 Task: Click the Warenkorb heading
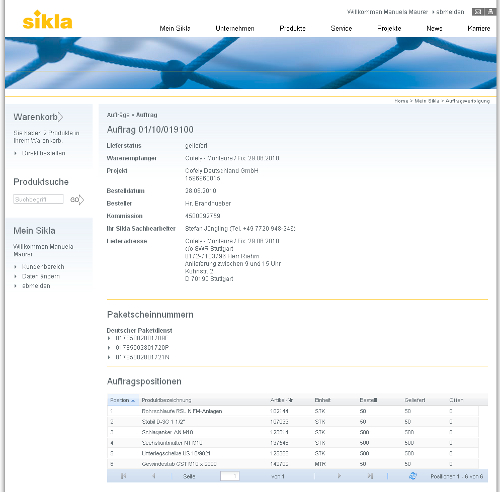click(35, 117)
